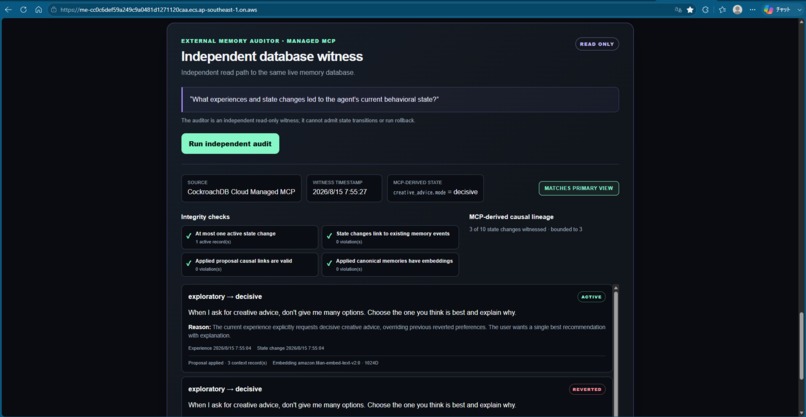
Task: Click check icon for 'Applied proposal causal links are valid'
Action: 189,264
